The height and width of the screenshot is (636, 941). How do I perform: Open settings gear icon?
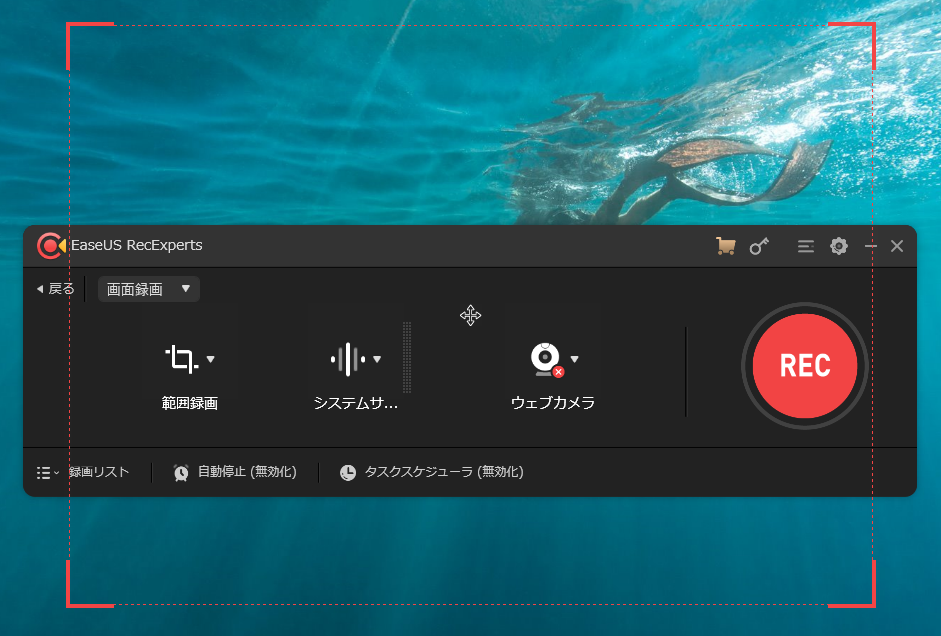(838, 246)
